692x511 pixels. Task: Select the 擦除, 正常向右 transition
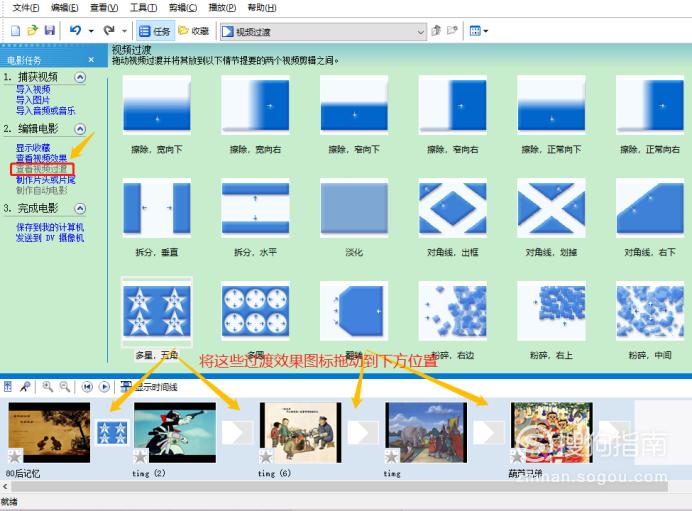650,105
